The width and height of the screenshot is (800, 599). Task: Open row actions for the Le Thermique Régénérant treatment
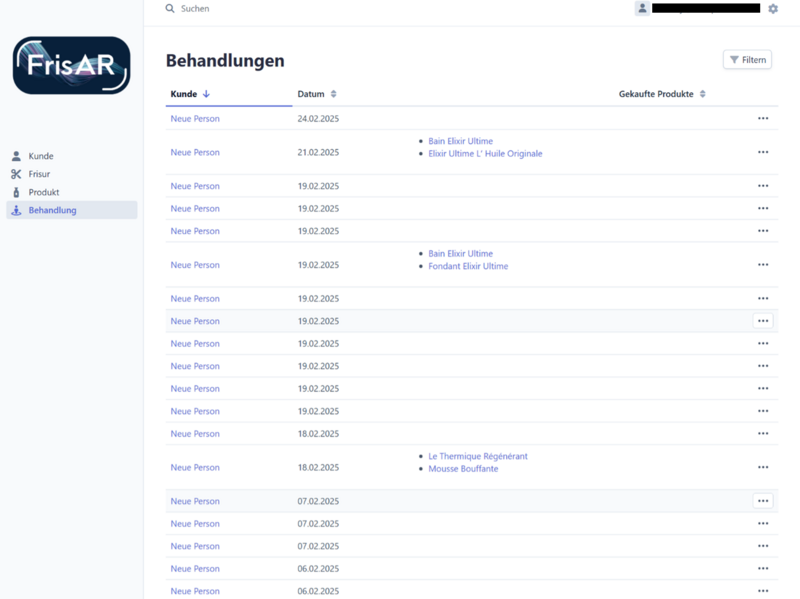tap(763, 468)
